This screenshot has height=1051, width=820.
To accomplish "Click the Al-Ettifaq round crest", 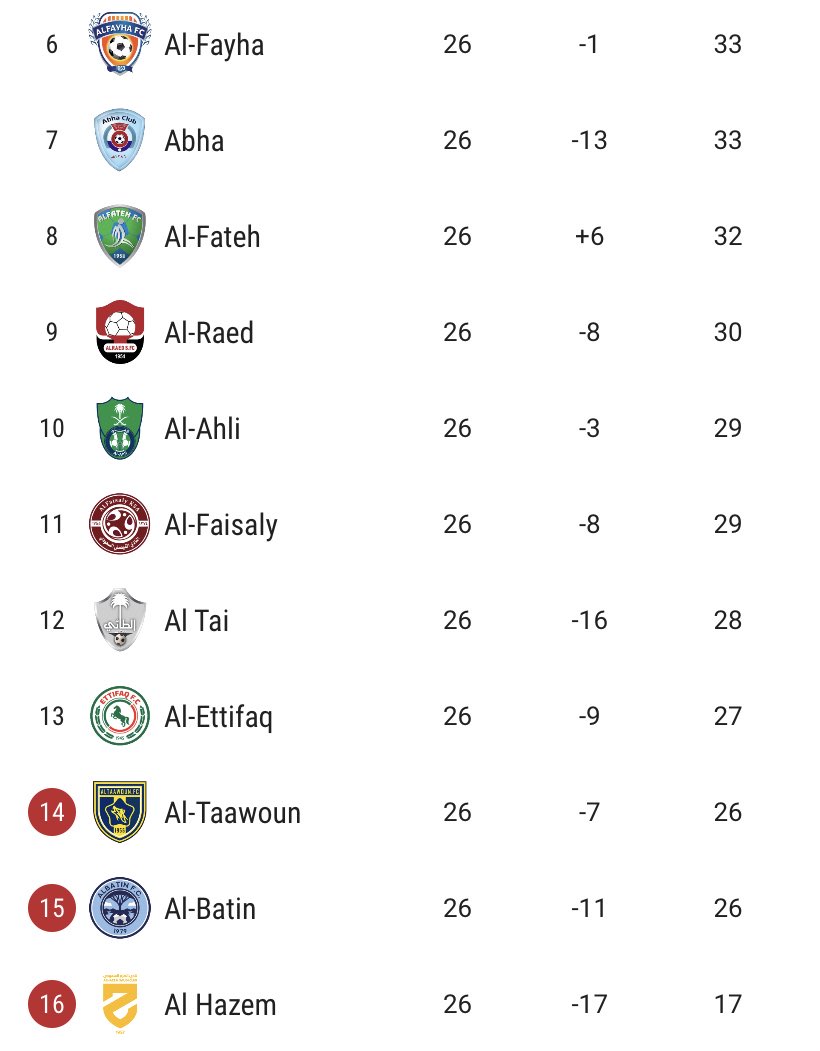I will [119, 716].
